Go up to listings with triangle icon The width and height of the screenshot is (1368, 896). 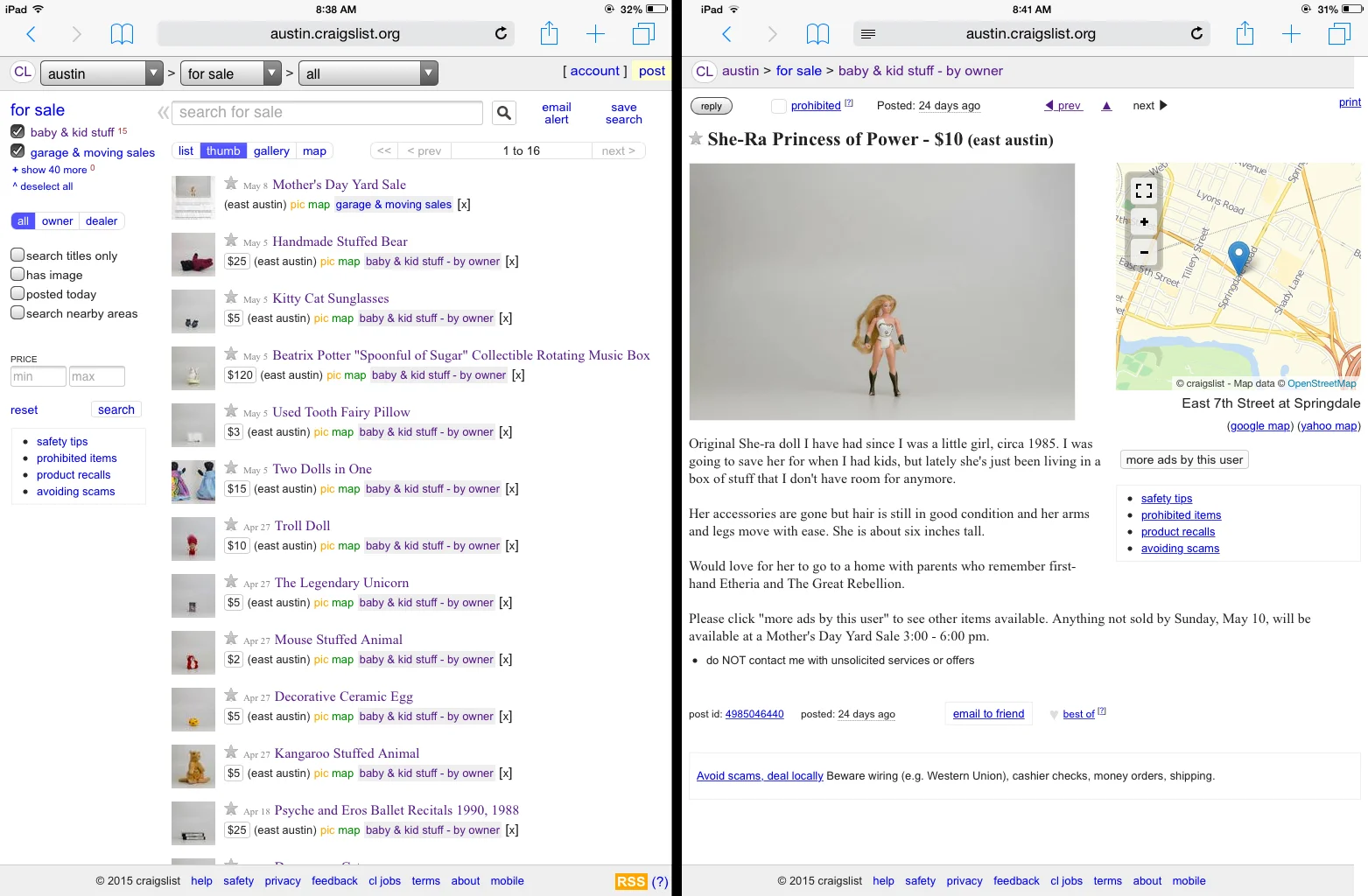(x=1106, y=106)
